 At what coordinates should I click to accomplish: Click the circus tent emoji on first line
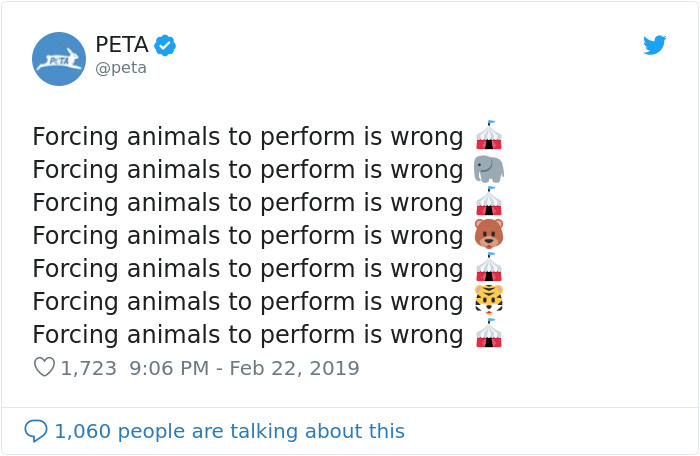point(488,137)
